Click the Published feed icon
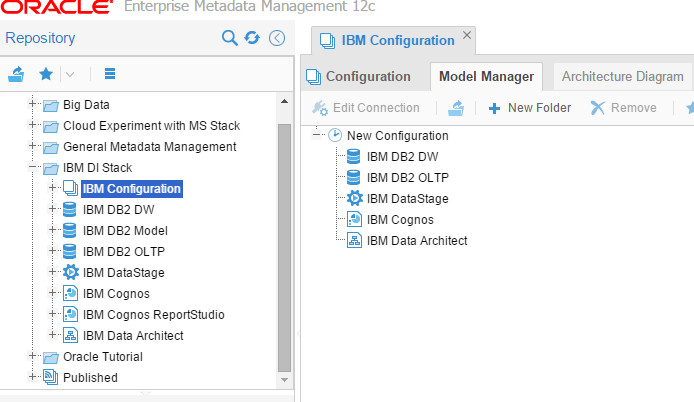 [x=50, y=377]
